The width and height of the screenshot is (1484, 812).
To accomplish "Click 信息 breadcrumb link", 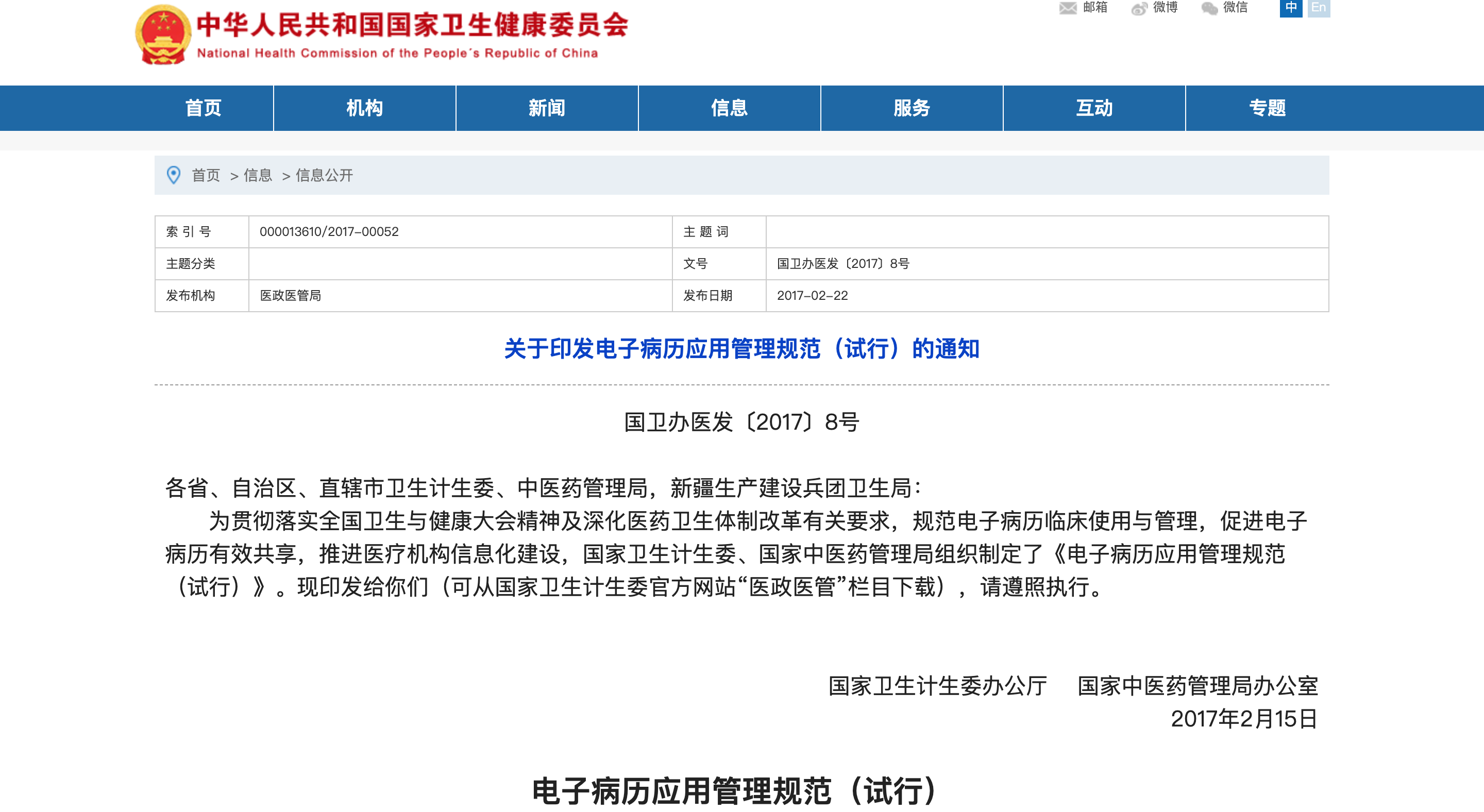I will click(258, 175).
